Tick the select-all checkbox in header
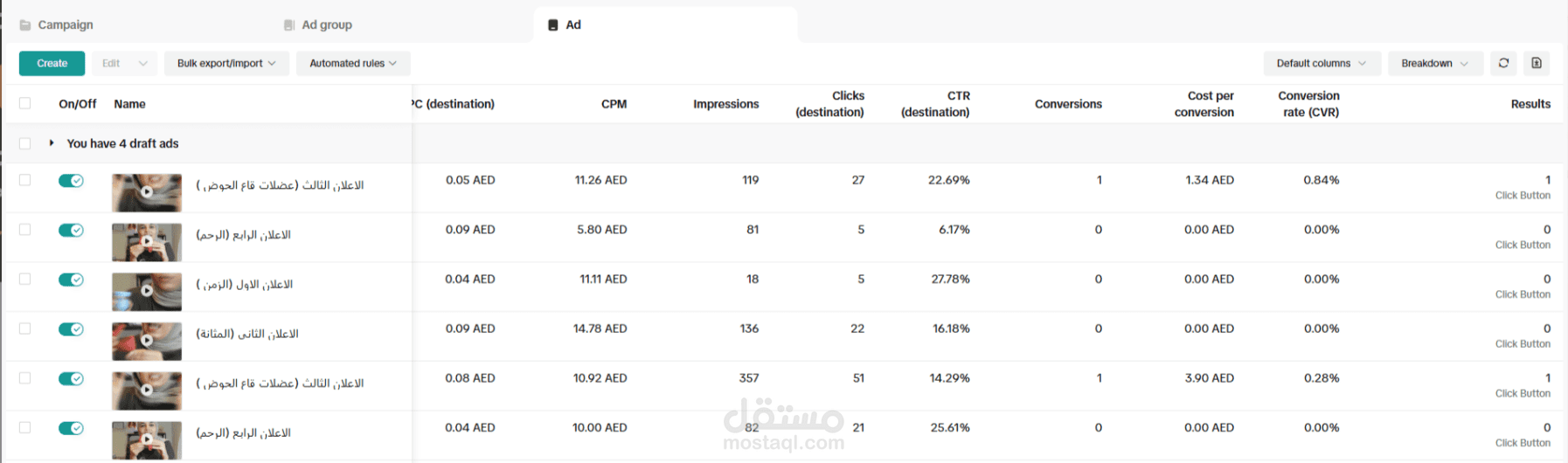This screenshot has height=463, width=1568. pyautogui.click(x=24, y=103)
